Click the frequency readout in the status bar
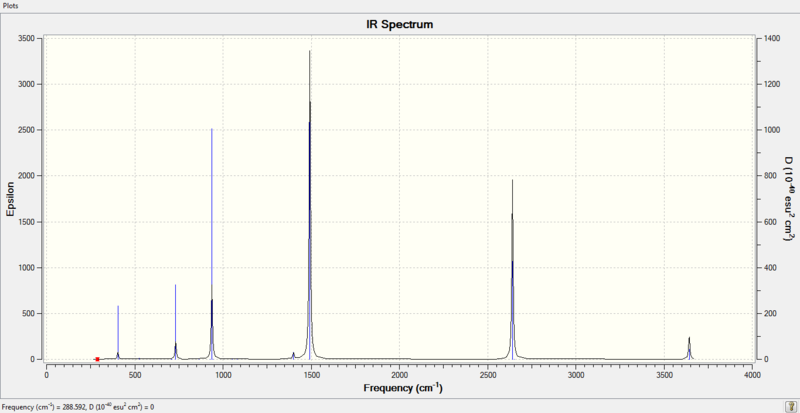800x413 pixels. (x=78, y=407)
